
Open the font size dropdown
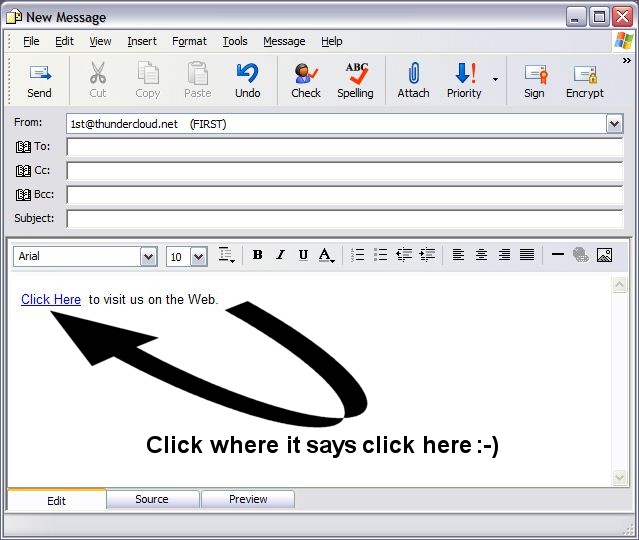point(199,257)
